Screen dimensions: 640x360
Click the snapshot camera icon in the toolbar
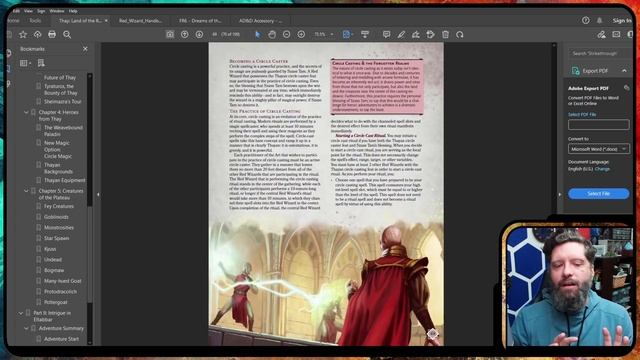point(170,35)
